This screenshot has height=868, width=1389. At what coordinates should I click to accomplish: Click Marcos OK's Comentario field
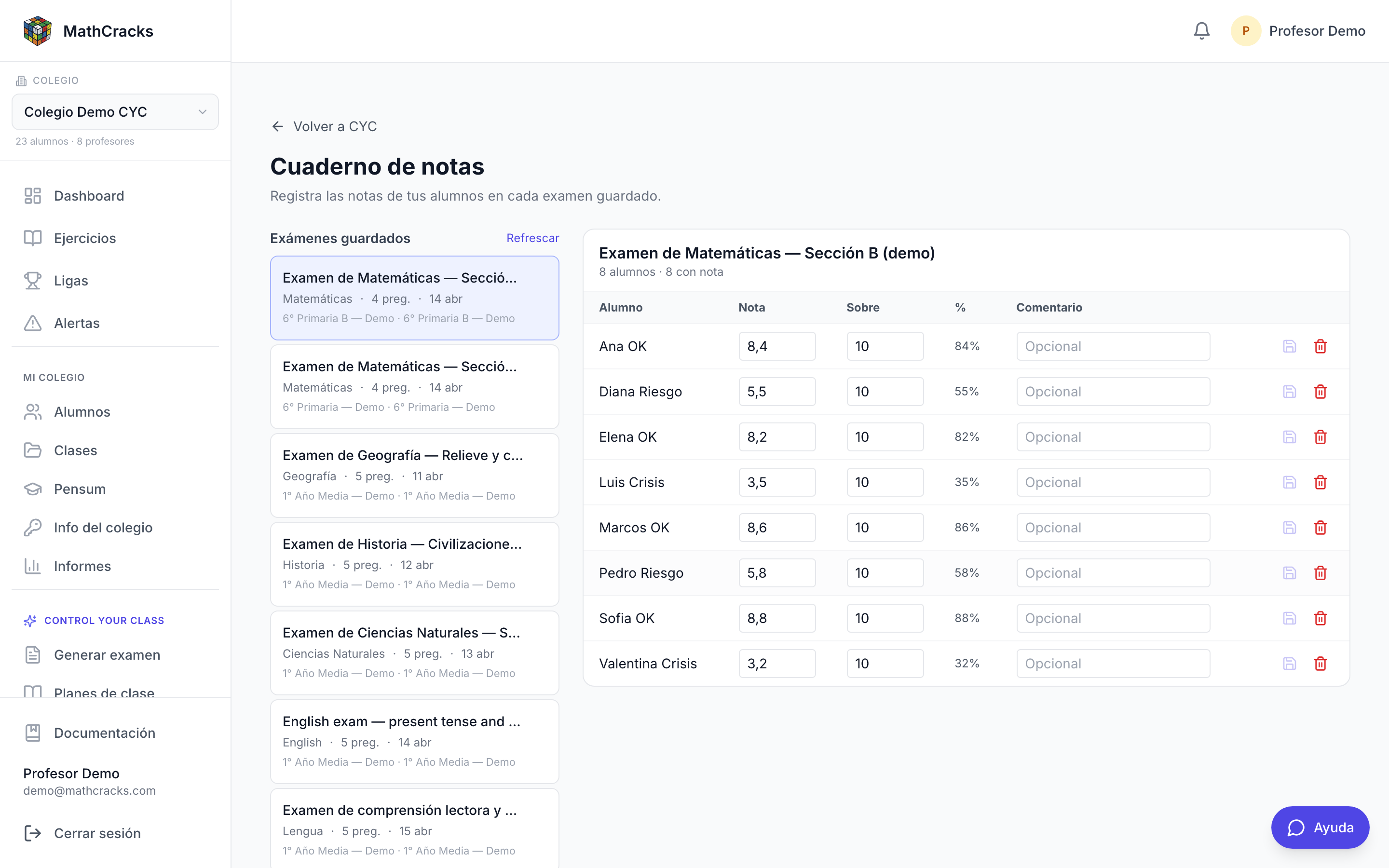coord(1113,528)
